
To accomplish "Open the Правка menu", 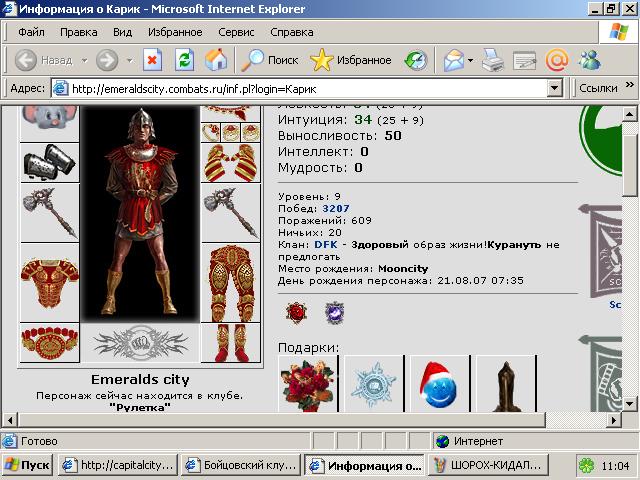I will coord(79,32).
